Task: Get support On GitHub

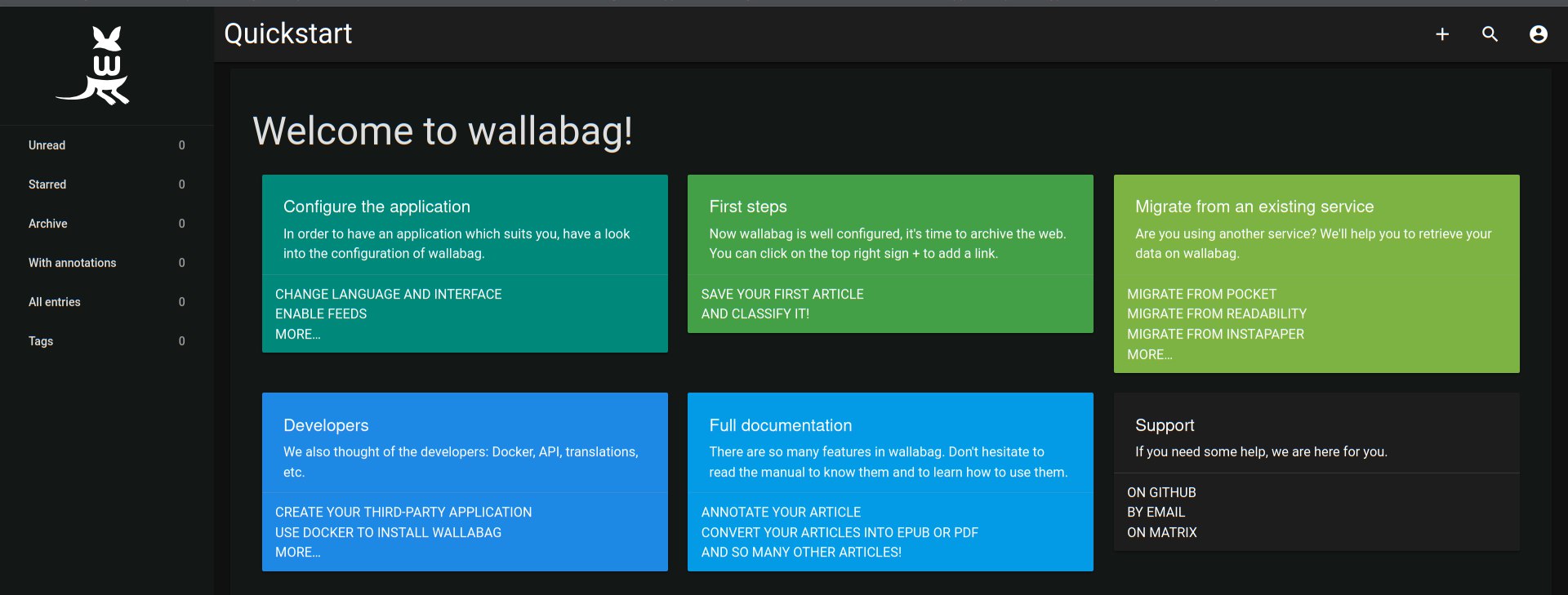Action: point(1161,493)
